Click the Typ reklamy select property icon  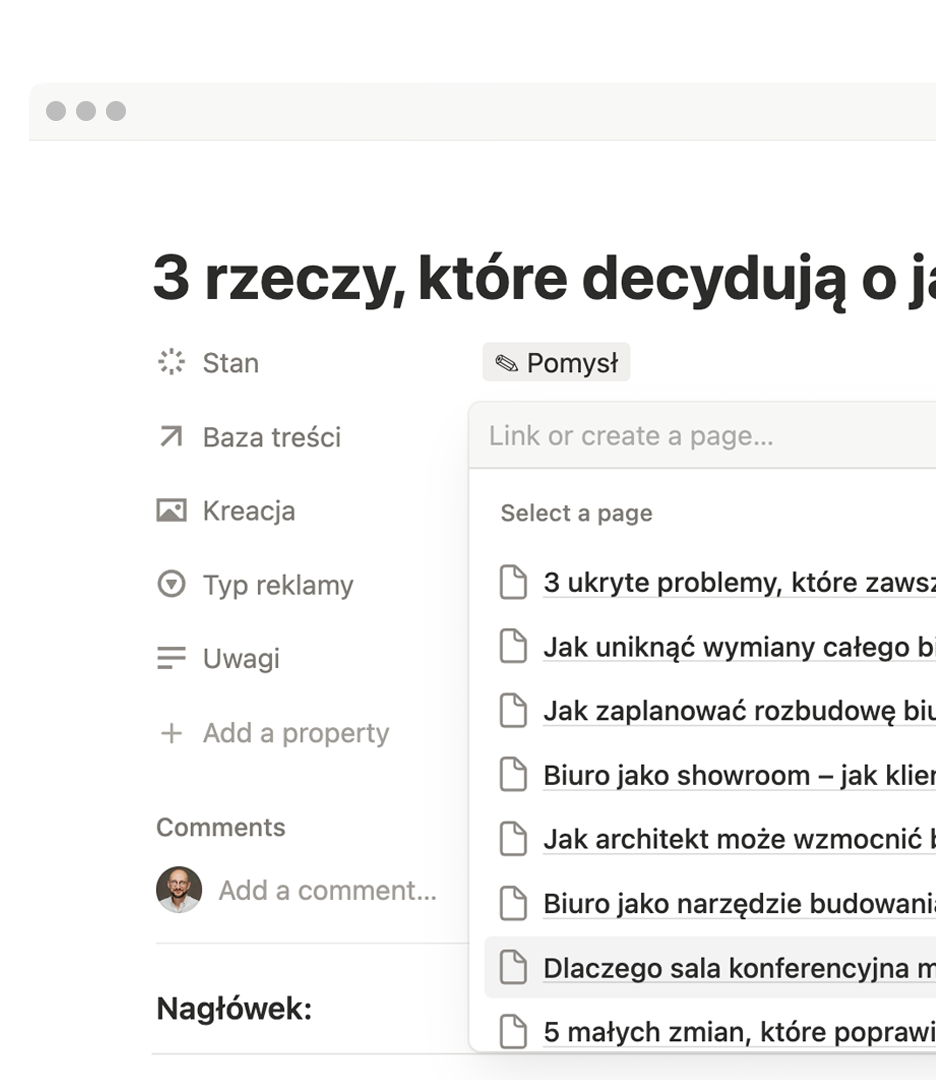172,585
